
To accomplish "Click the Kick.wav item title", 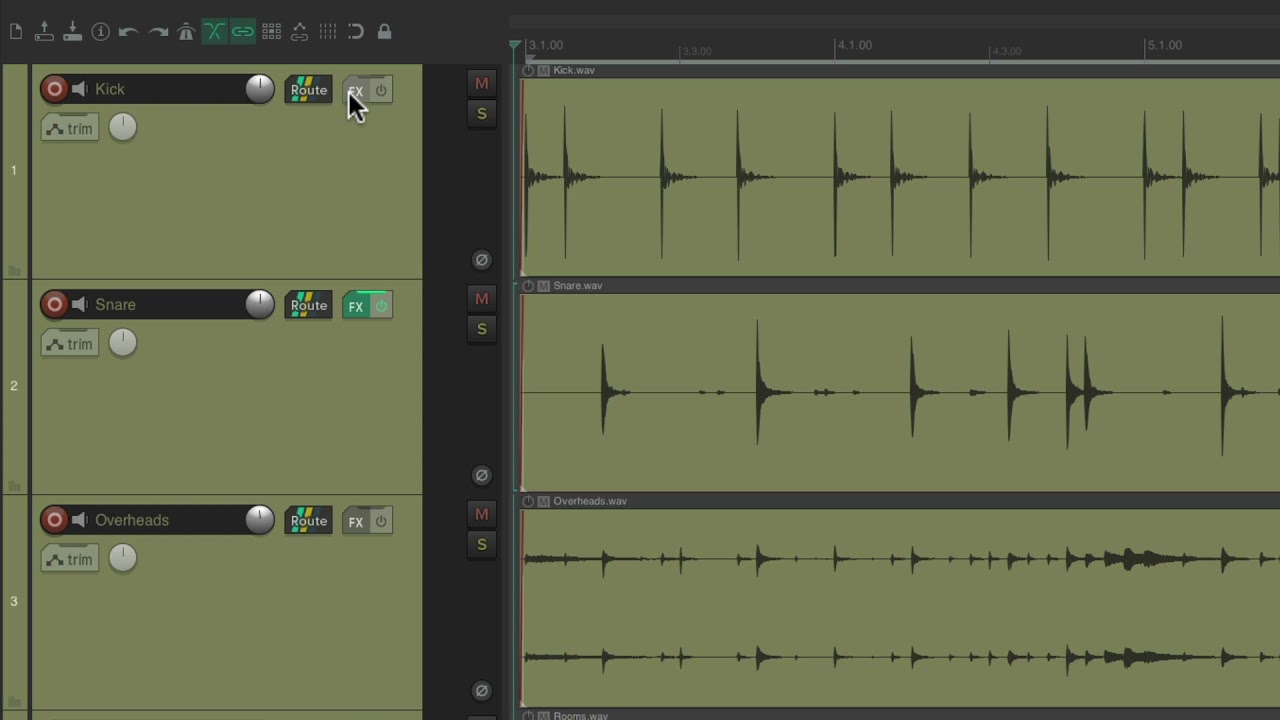I will pyautogui.click(x=574, y=70).
